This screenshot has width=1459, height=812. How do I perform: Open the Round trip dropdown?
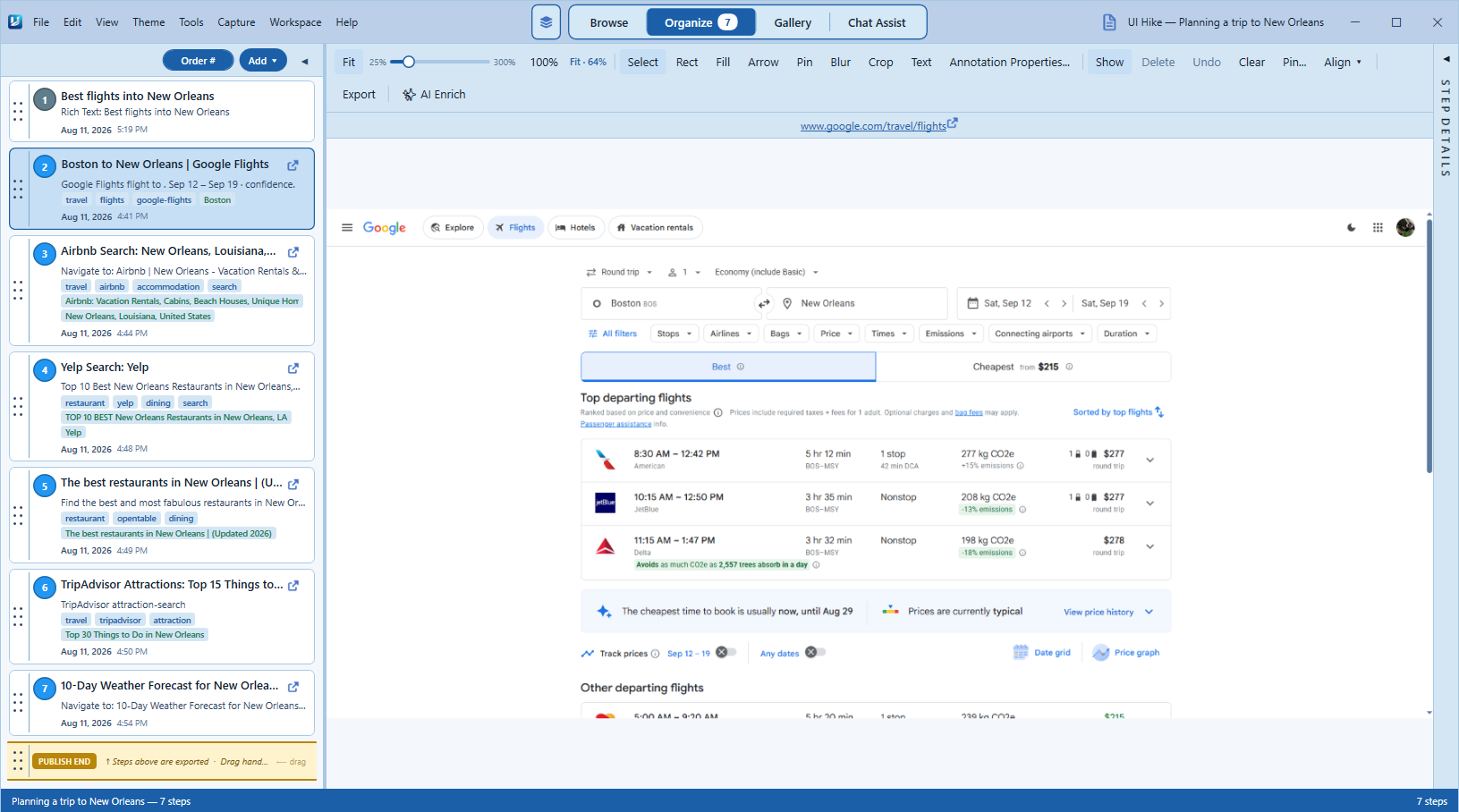(619, 273)
